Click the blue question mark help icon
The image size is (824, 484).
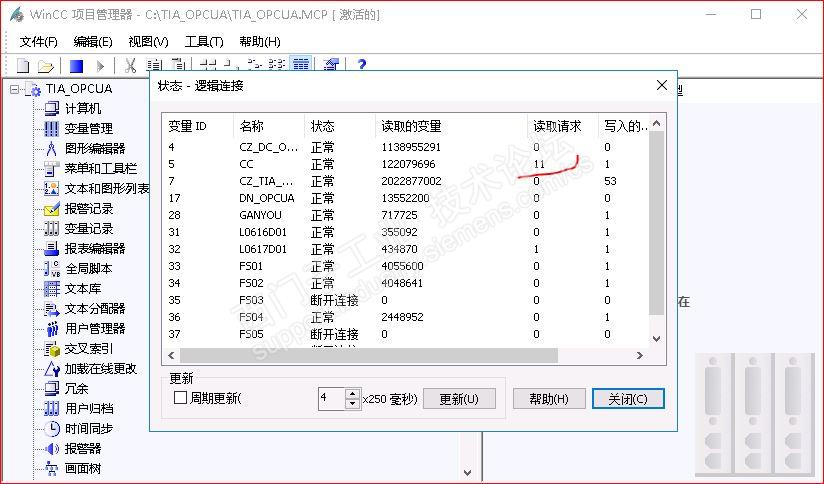(x=361, y=65)
